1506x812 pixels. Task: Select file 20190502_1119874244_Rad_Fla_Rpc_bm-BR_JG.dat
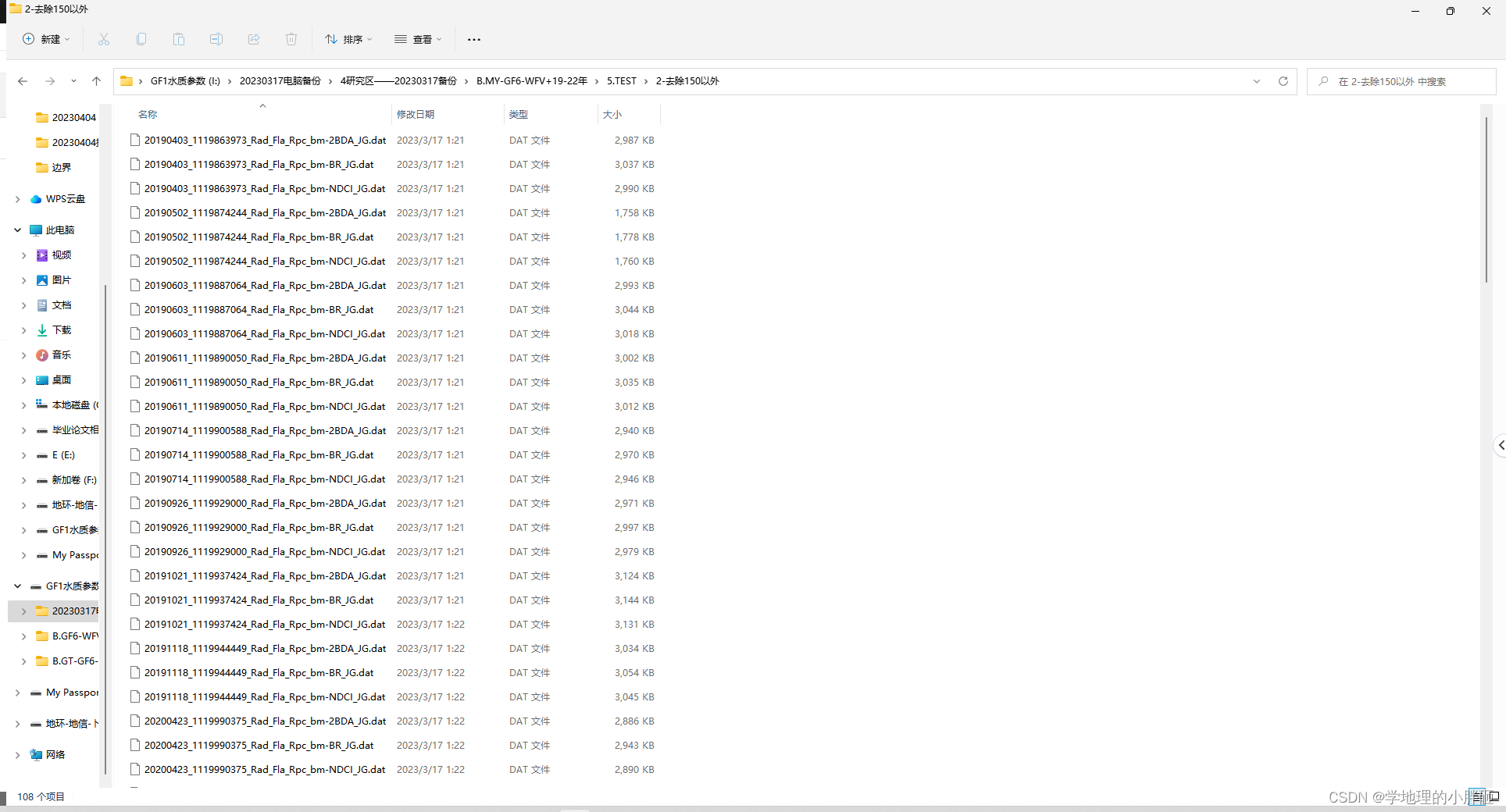click(259, 237)
